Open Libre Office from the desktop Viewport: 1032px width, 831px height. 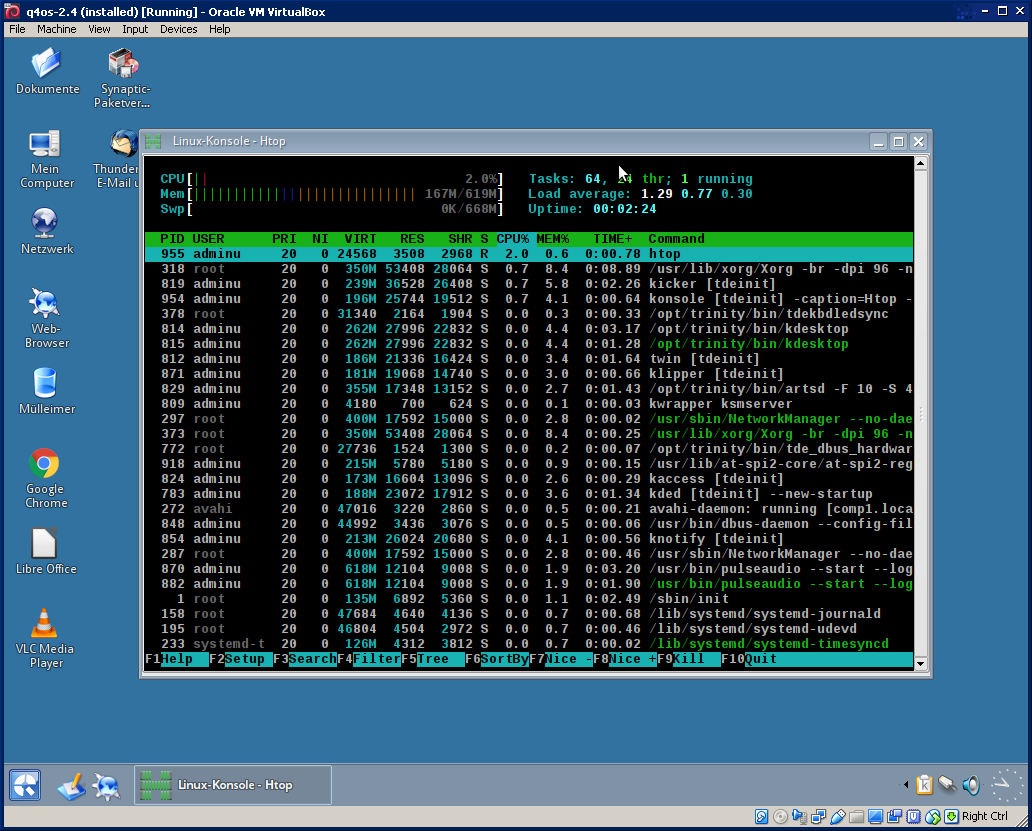pyautogui.click(x=45, y=543)
